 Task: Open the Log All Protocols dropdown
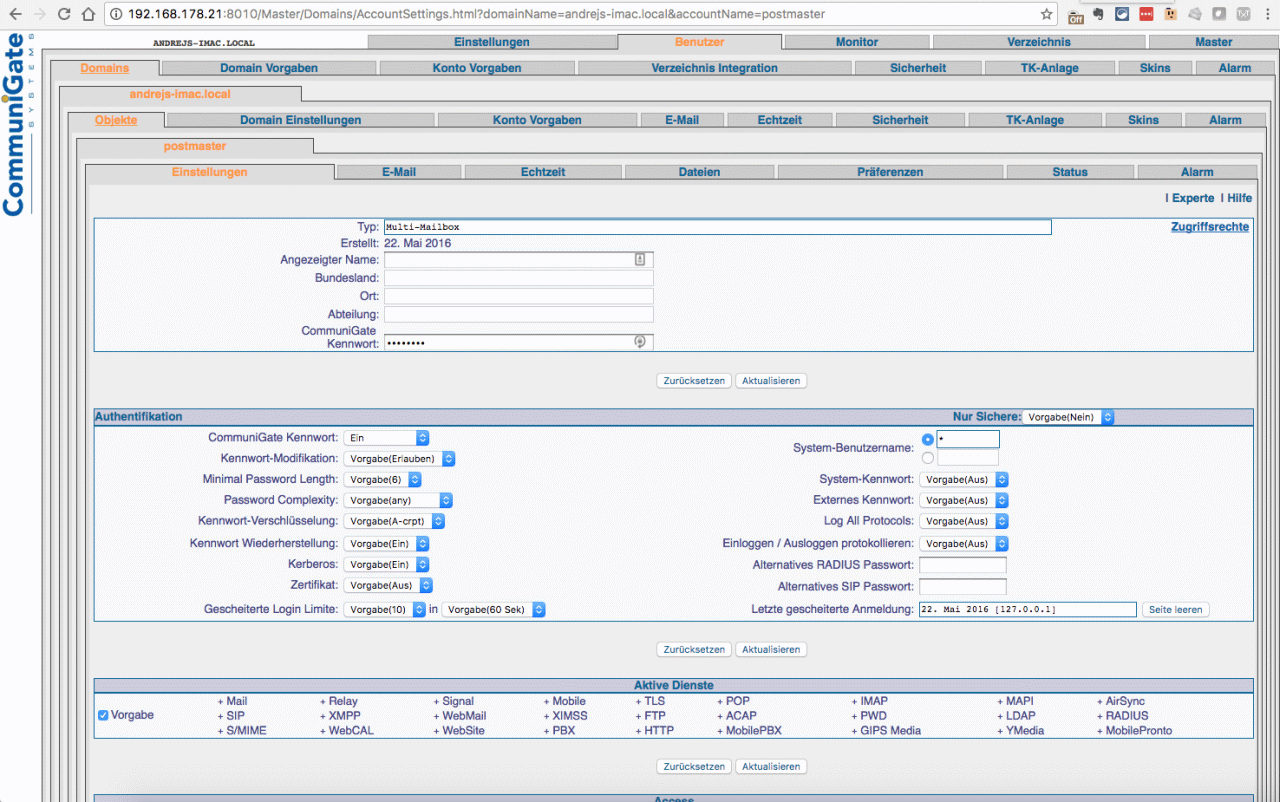[x=964, y=521]
